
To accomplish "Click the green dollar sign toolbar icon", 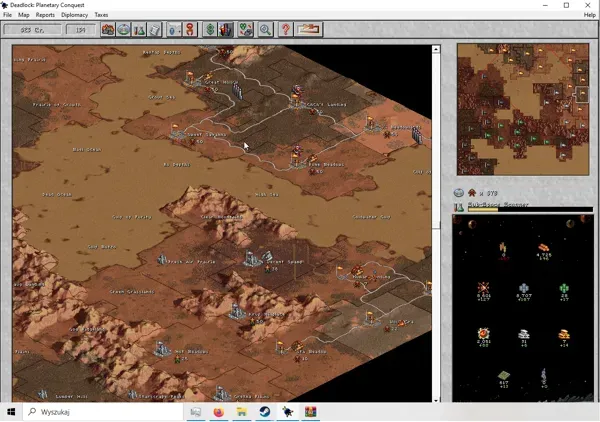I will [210, 29].
